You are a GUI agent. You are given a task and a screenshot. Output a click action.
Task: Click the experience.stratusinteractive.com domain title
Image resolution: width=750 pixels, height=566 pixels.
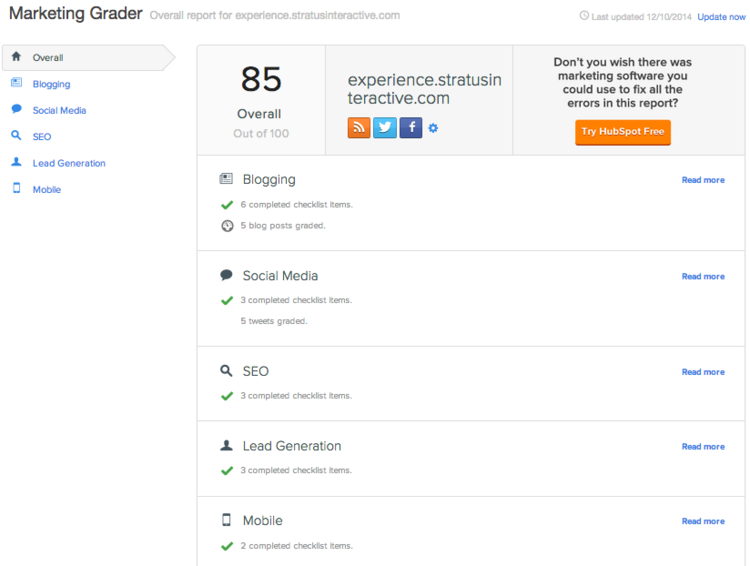(424, 89)
